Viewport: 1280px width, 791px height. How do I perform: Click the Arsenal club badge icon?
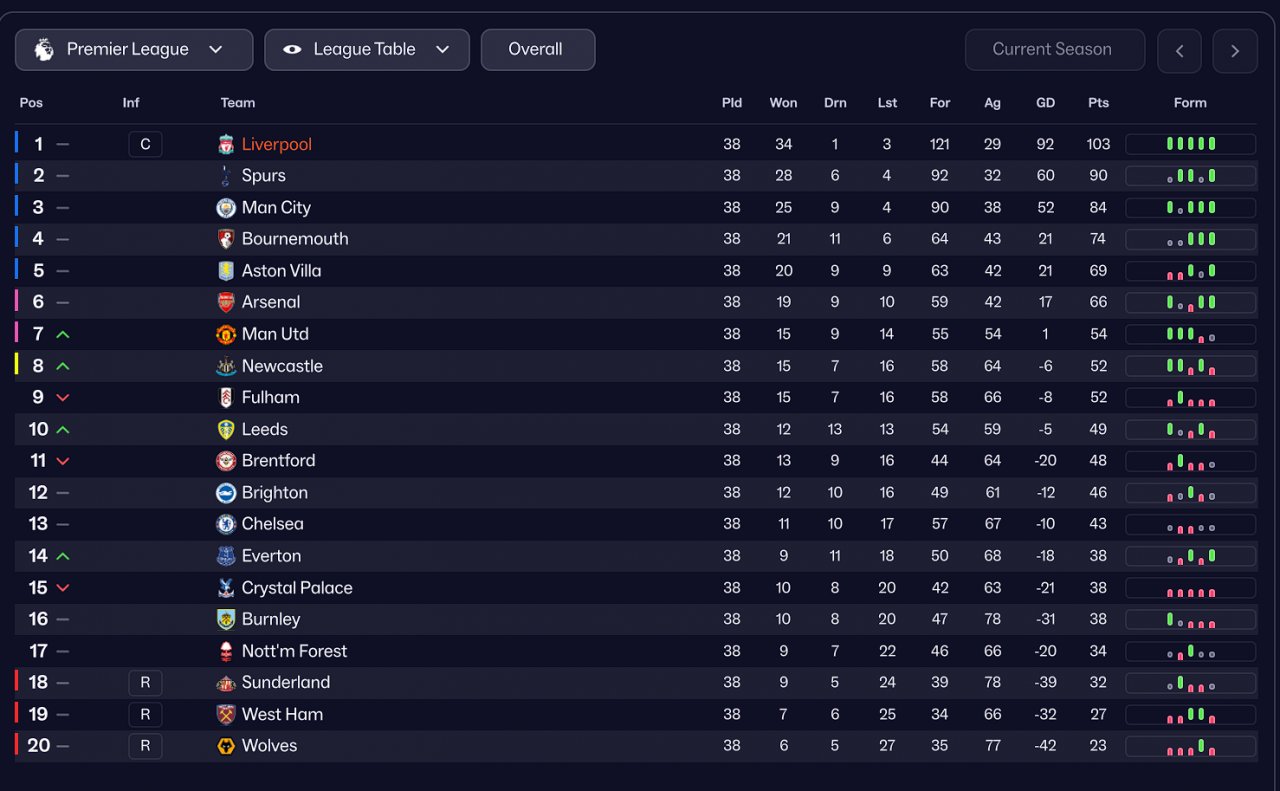226,302
